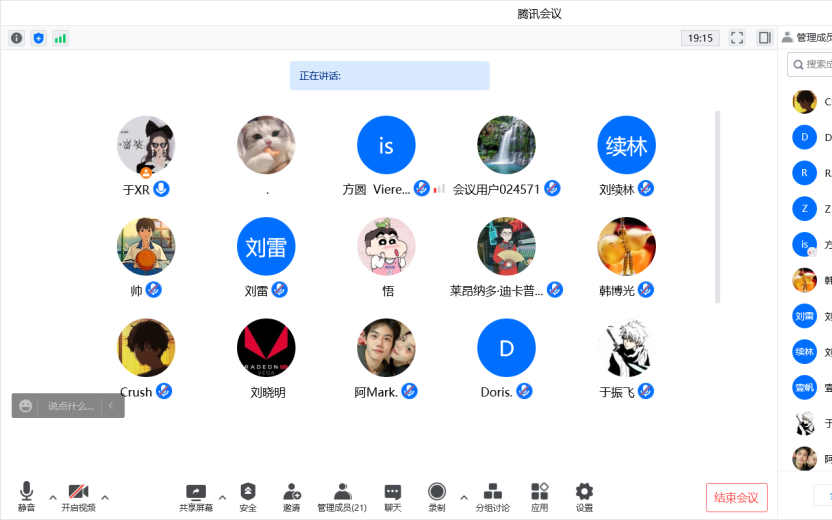Click muted mic icon beside 方圆 Viere...
This screenshot has height=520, width=832.
(x=422, y=188)
